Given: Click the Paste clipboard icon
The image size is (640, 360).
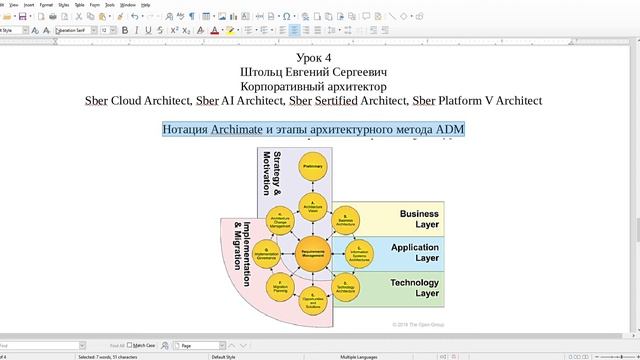Looking at the screenshot, I should coord(102,16).
